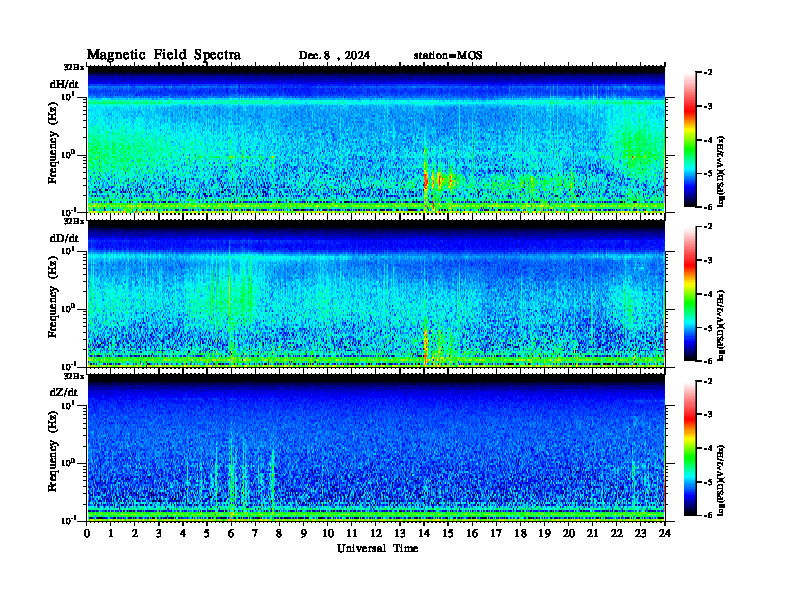Click hour tick label "6" on time axis
Image resolution: width=792 pixels, height=612 pixels.
pyautogui.click(x=231, y=533)
